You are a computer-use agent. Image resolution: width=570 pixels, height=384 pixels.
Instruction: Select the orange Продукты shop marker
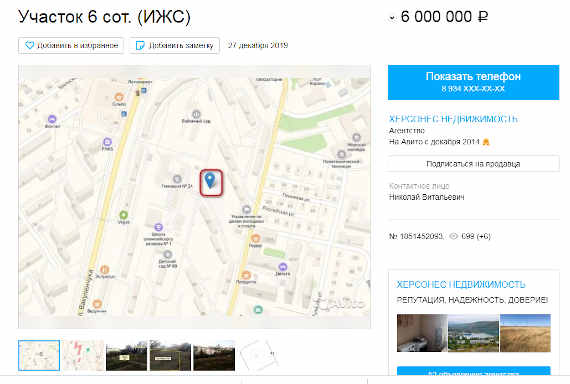[x=246, y=275]
